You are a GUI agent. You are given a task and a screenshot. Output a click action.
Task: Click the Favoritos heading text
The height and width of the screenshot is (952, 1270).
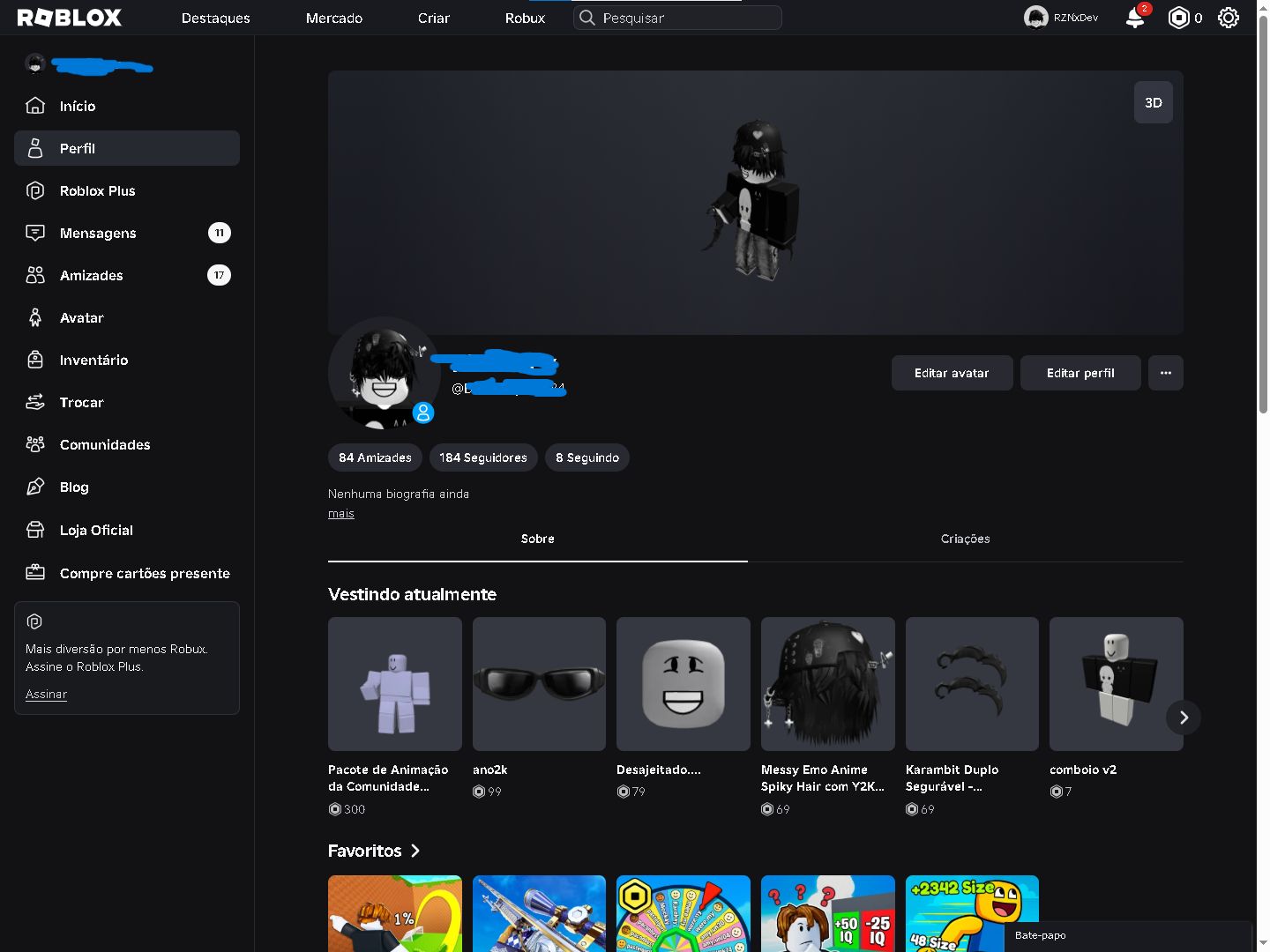(364, 851)
